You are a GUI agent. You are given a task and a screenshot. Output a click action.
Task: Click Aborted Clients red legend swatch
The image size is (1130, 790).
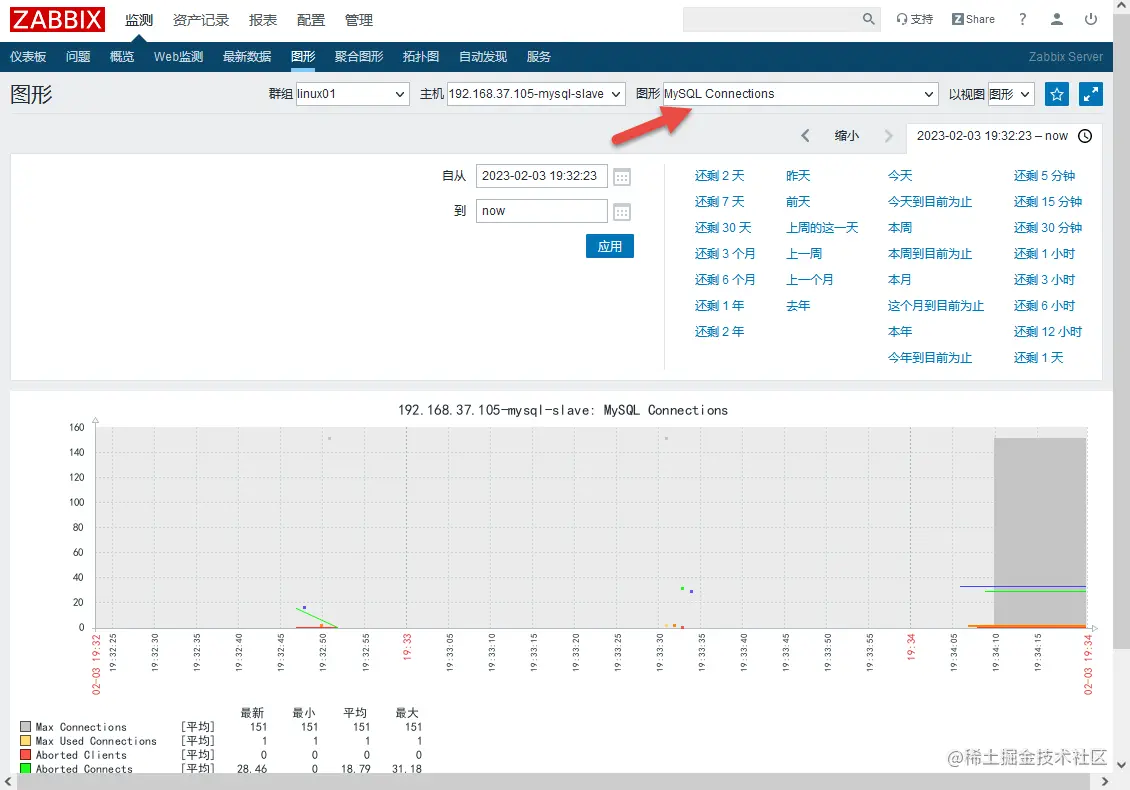point(25,754)
